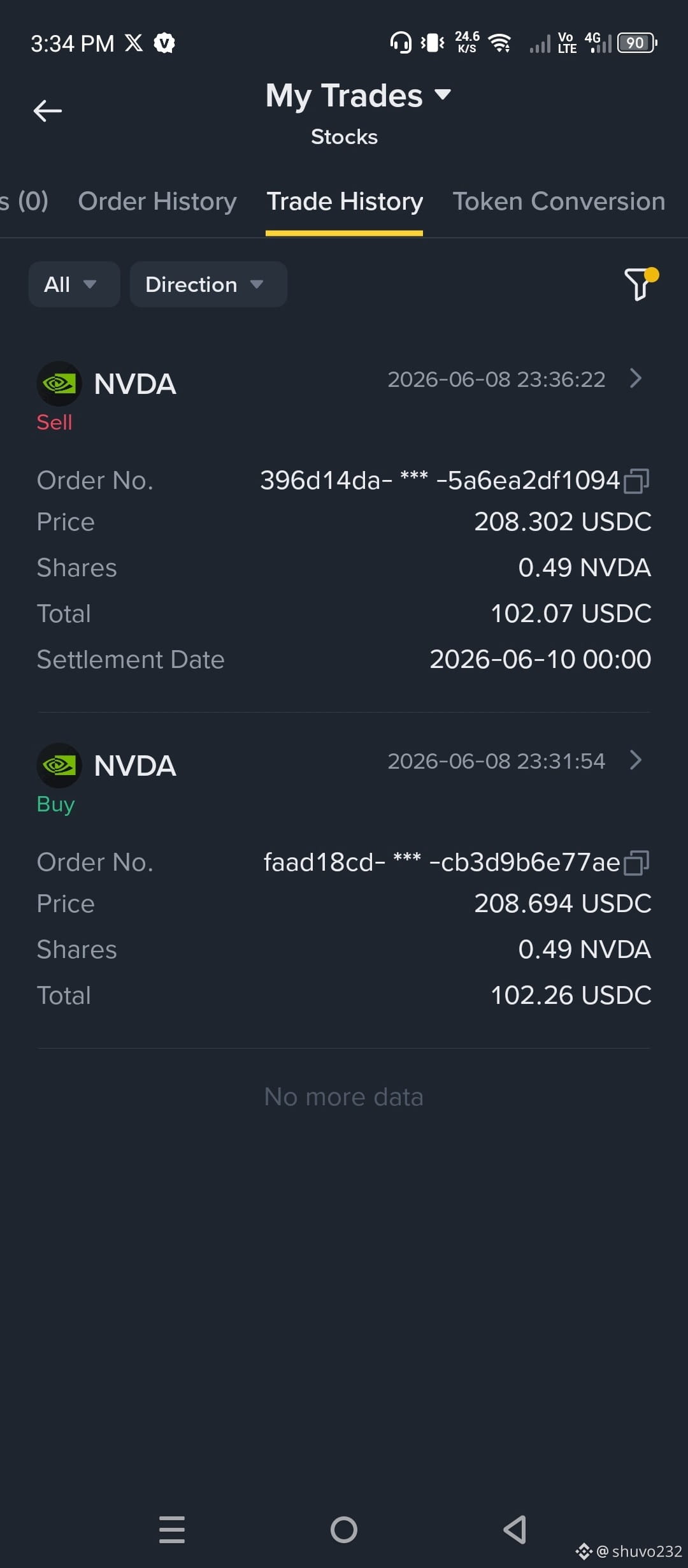
Task: Open Android recent apps menu icon
Action: pos(172,1529)
